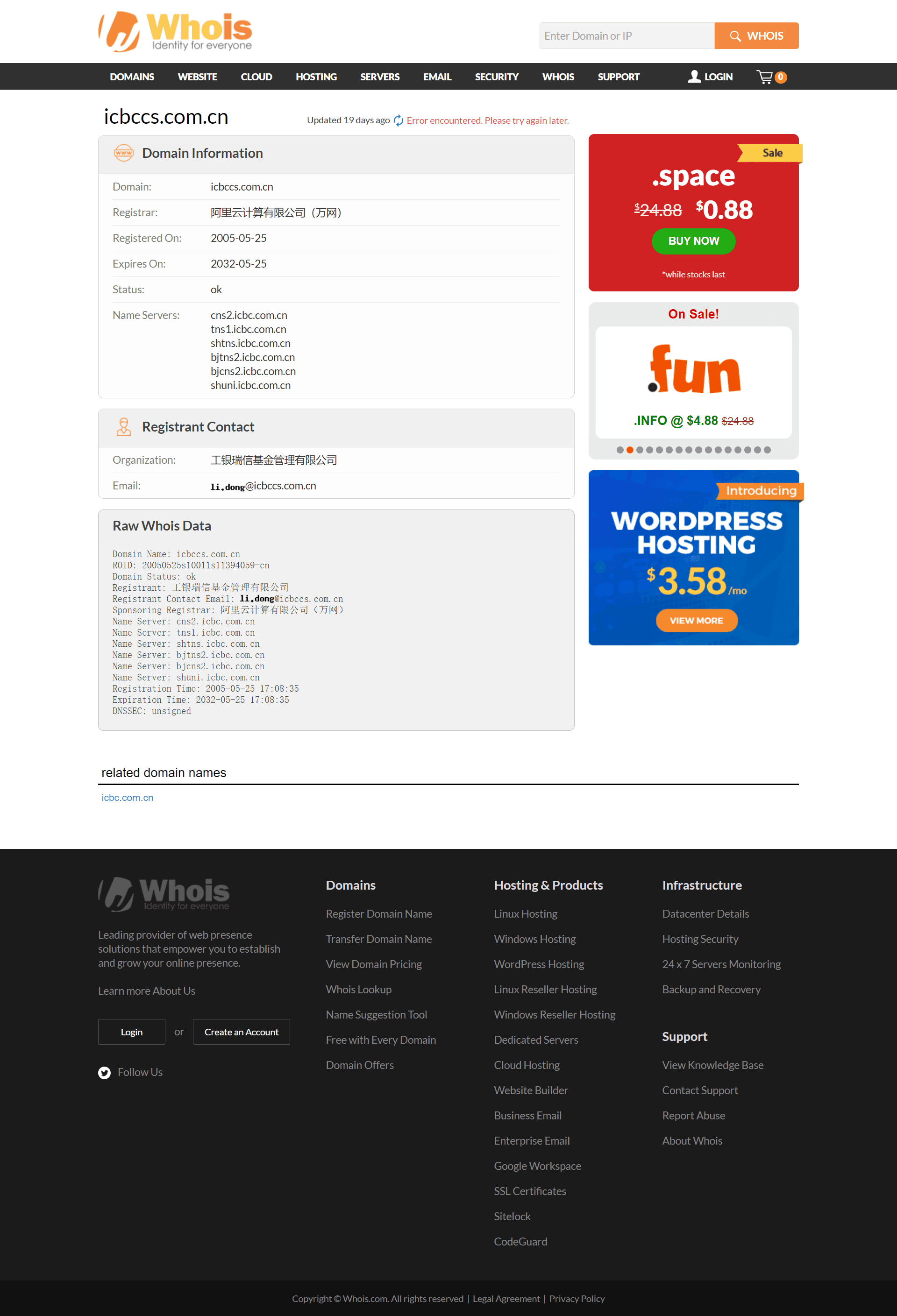The width and height of the screenshot is (897, 1316).
Task: Focus the Enter Domain or IP field
Action: (x=626, y=35)
